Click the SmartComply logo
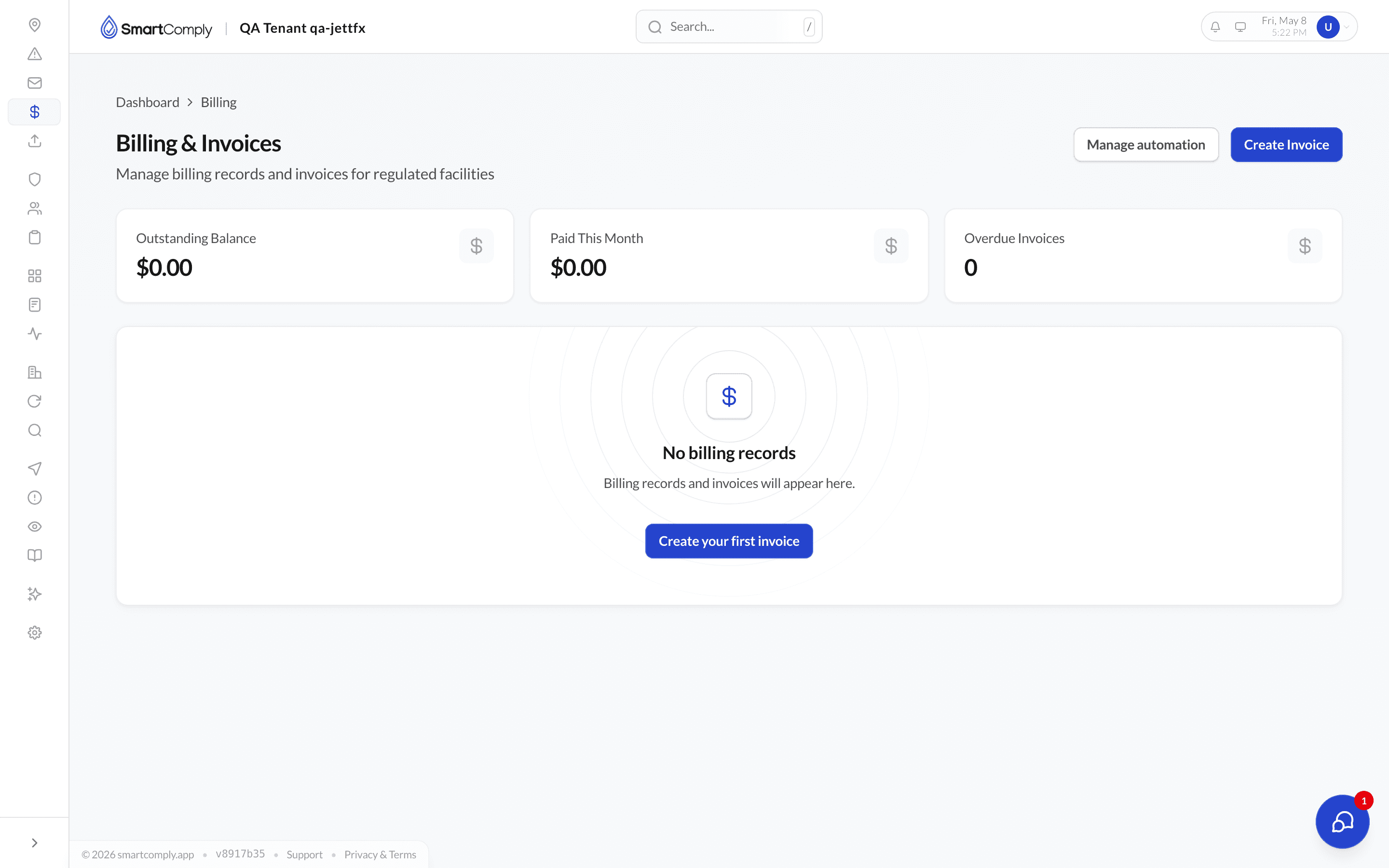Screen dimensions: 1389x868 tap(156, 27)
